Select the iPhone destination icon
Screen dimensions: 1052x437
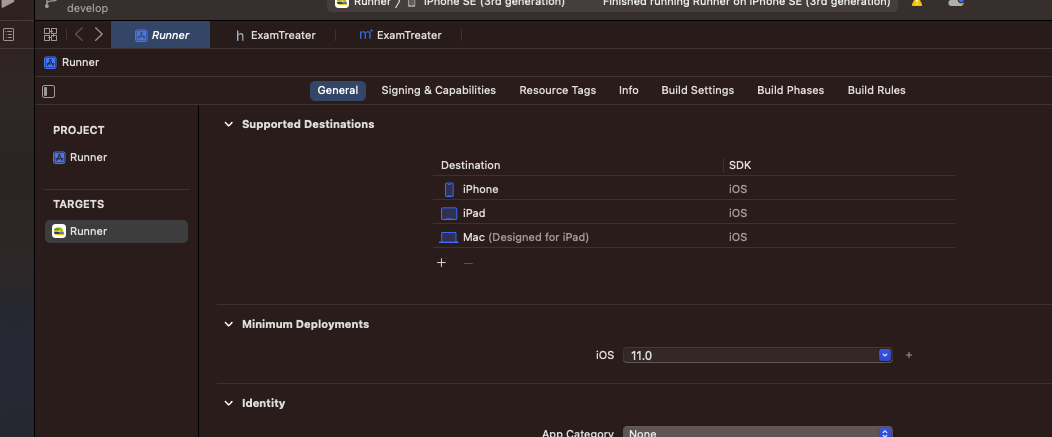click(x=450, y=189)
